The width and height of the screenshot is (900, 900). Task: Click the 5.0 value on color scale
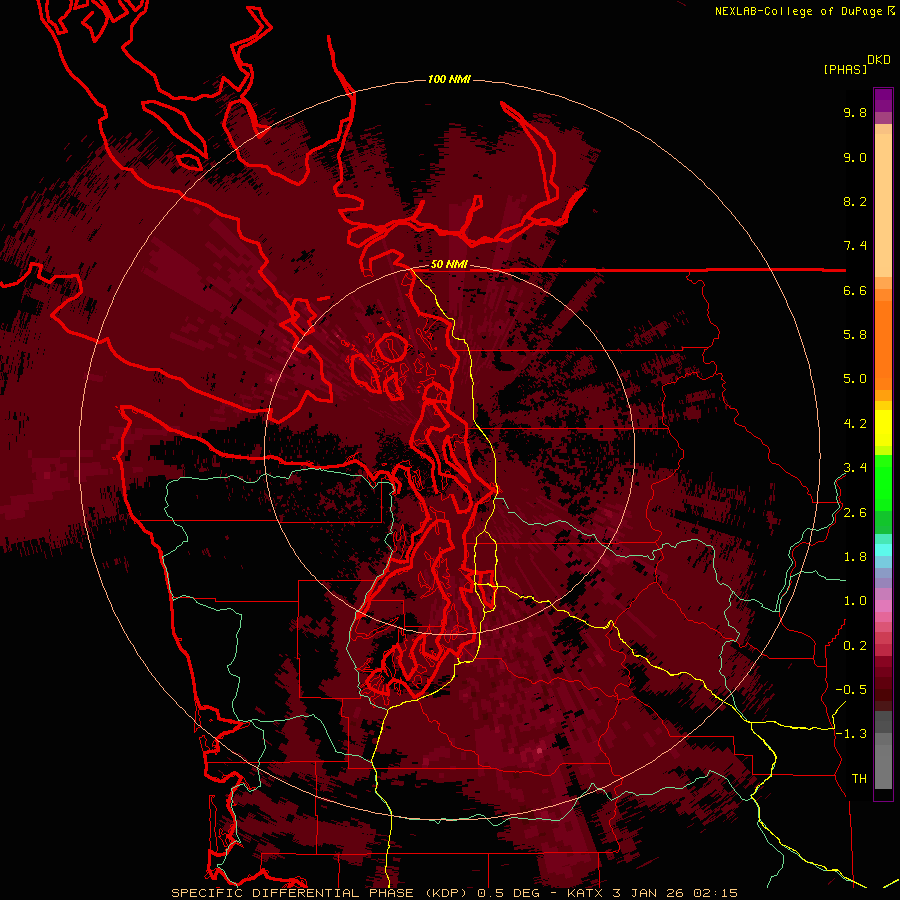coord(855,379)
